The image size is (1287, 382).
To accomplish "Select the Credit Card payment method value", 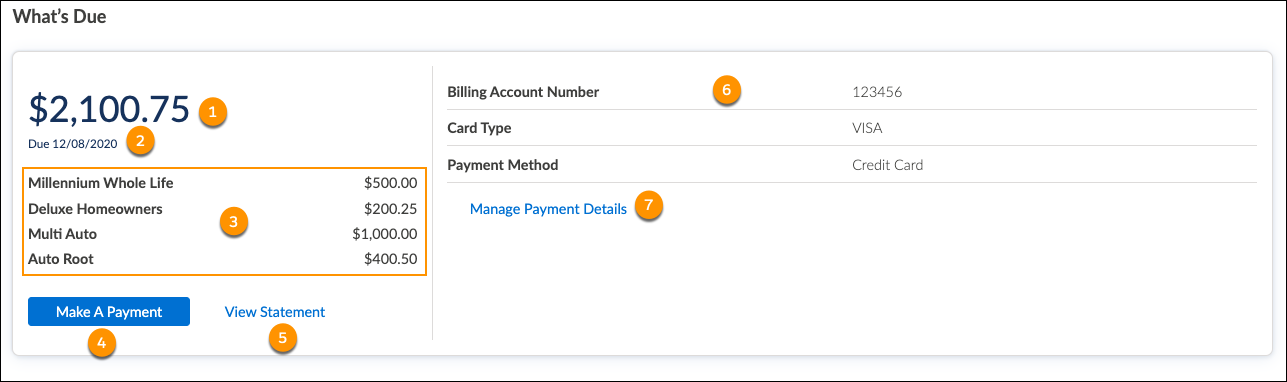I will (x=888, y=164).
